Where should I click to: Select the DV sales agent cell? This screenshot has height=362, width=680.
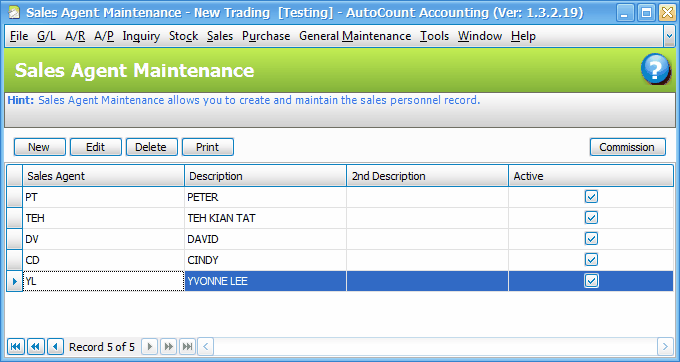(x=103, y=239)
